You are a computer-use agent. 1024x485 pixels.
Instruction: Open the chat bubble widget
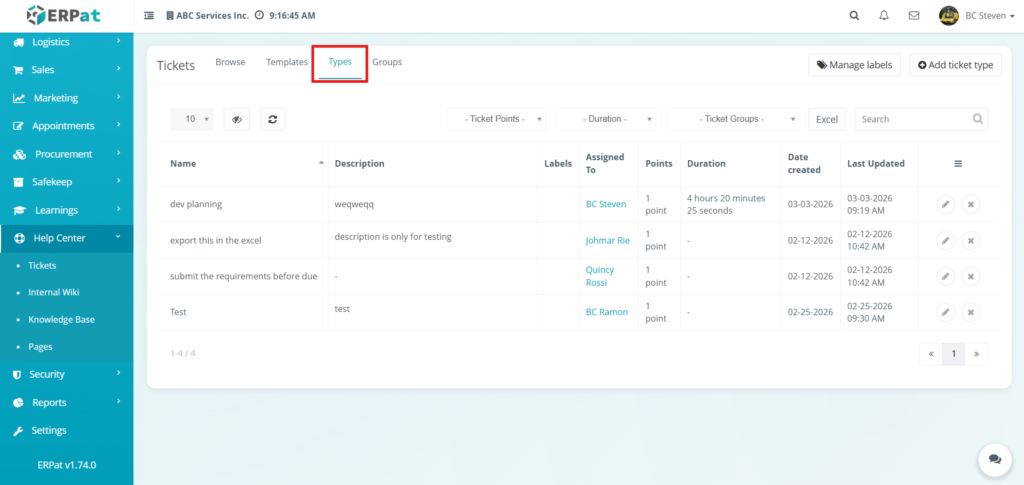995,459
